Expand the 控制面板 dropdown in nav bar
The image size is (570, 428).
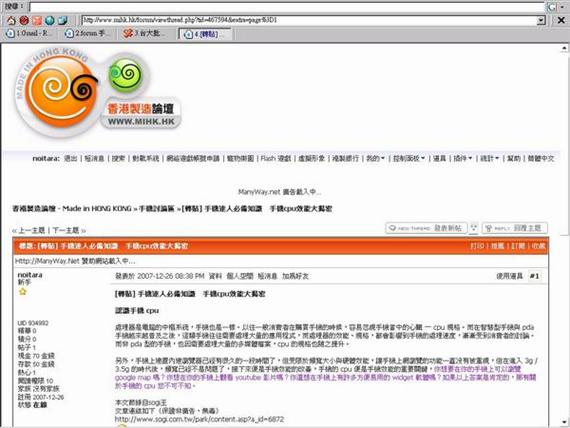(x=409, y=159)
